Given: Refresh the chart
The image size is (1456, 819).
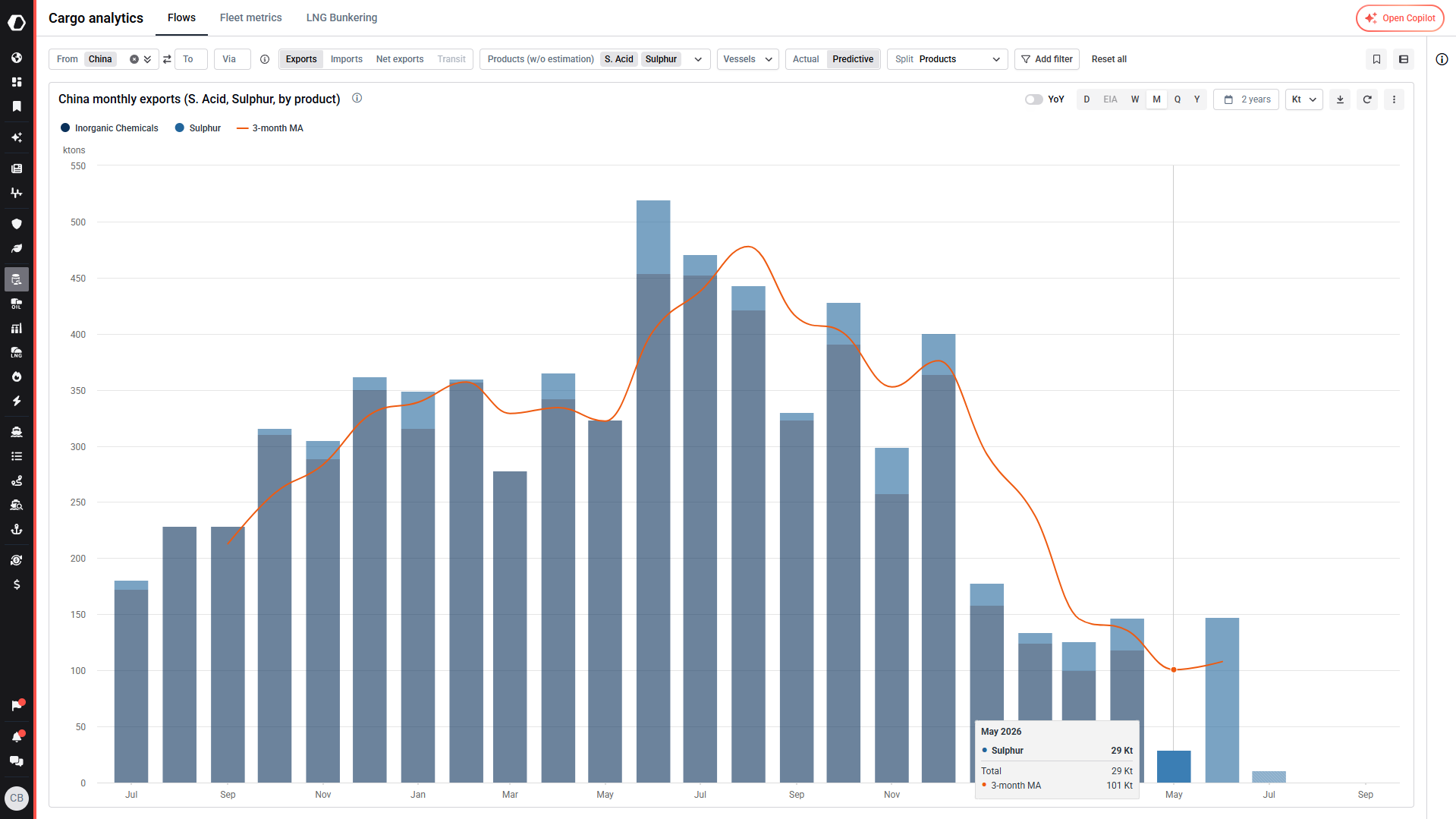Looking at the screenshot, I should coord(1367,99).
